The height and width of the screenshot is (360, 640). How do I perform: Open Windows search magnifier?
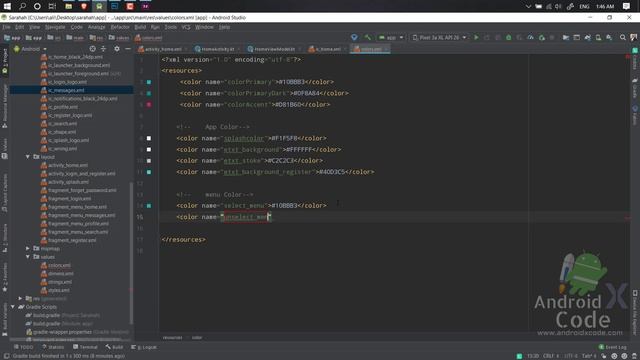tap(22, 6)
